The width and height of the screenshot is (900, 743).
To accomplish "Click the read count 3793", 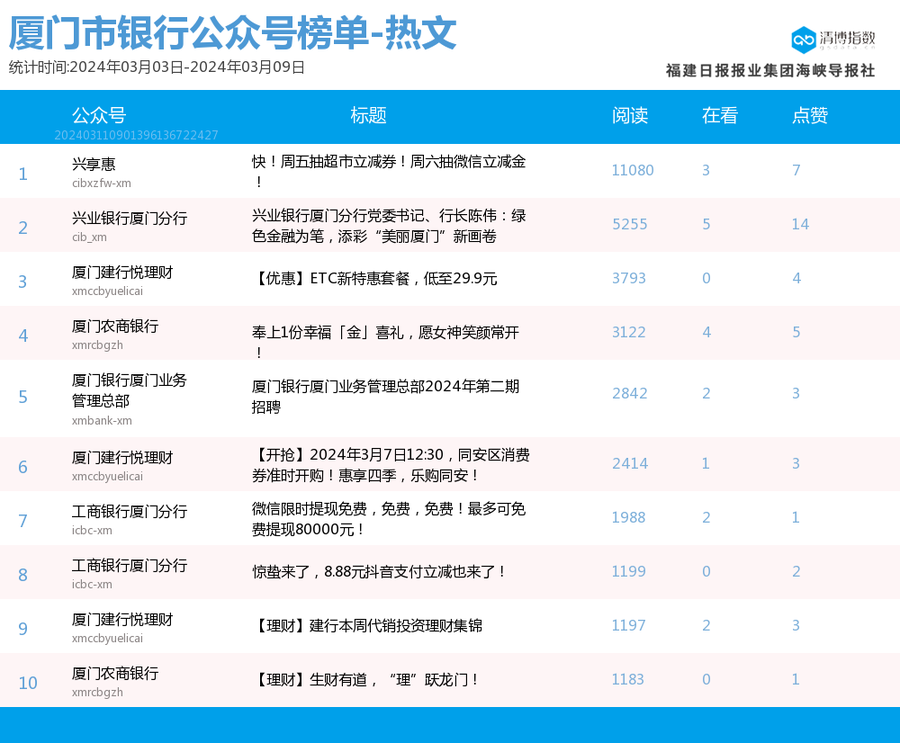I will [x=629, y=278].
